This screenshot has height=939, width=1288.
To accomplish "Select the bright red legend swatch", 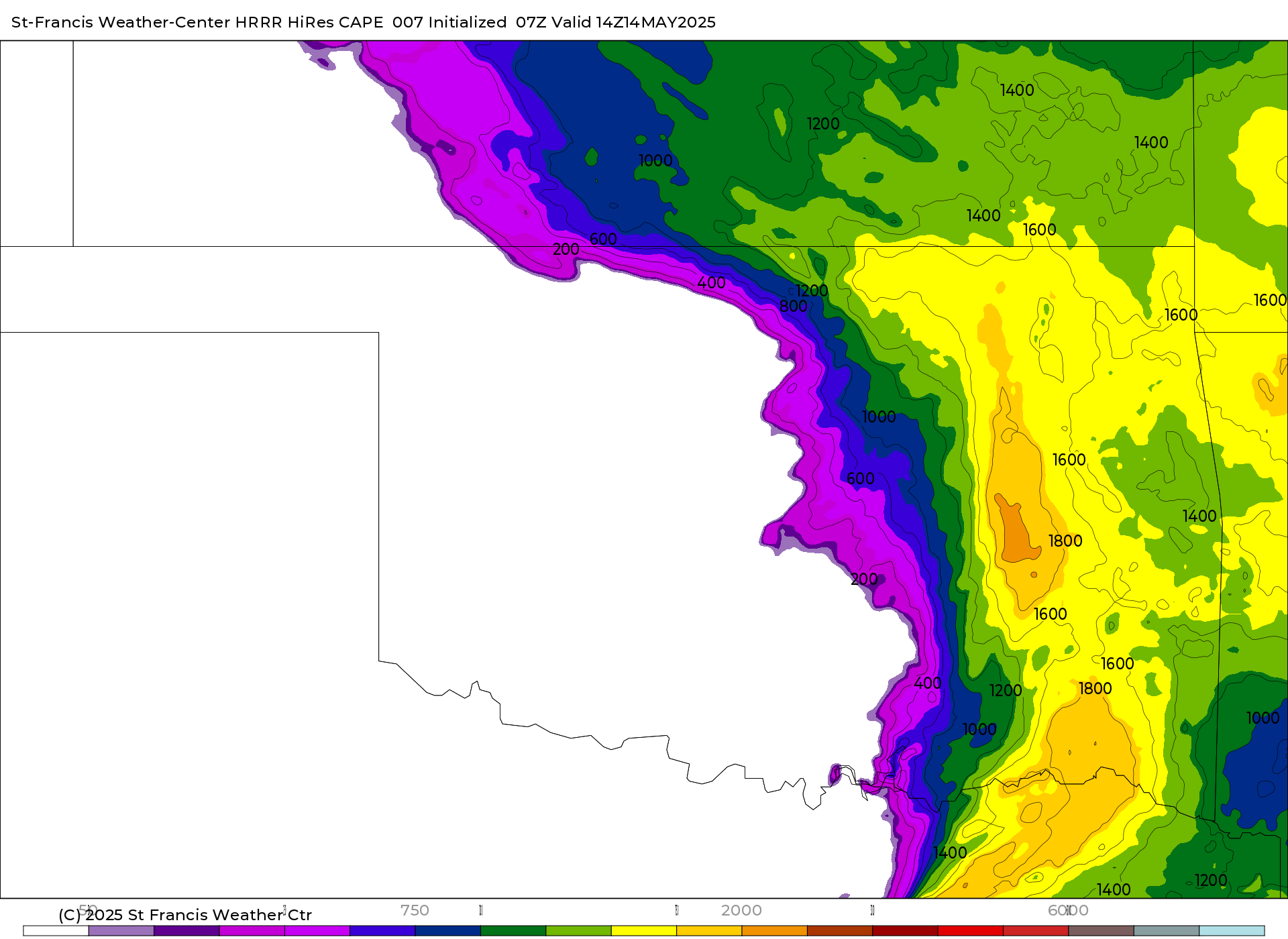I will [971, 931].
